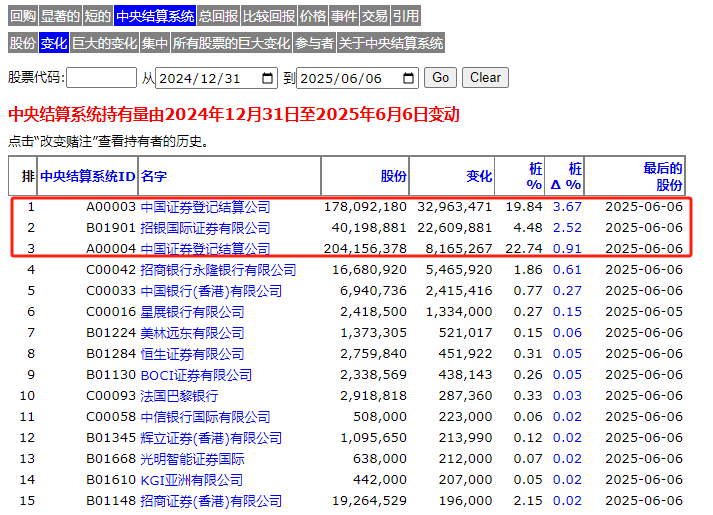Open 中信银行国际有限公司 link
This screenshot has width=713, height=515.
pos(206,416)
